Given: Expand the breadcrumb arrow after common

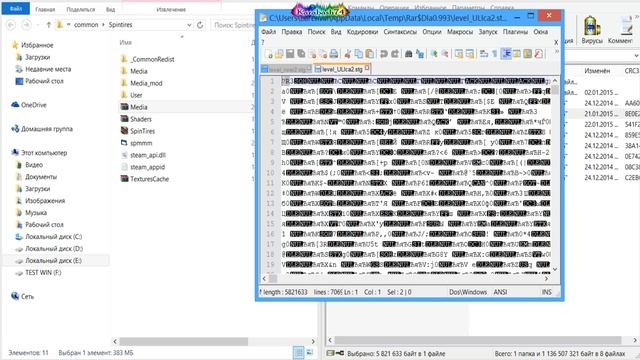Looking at the screenshot, I should [103, 25].
